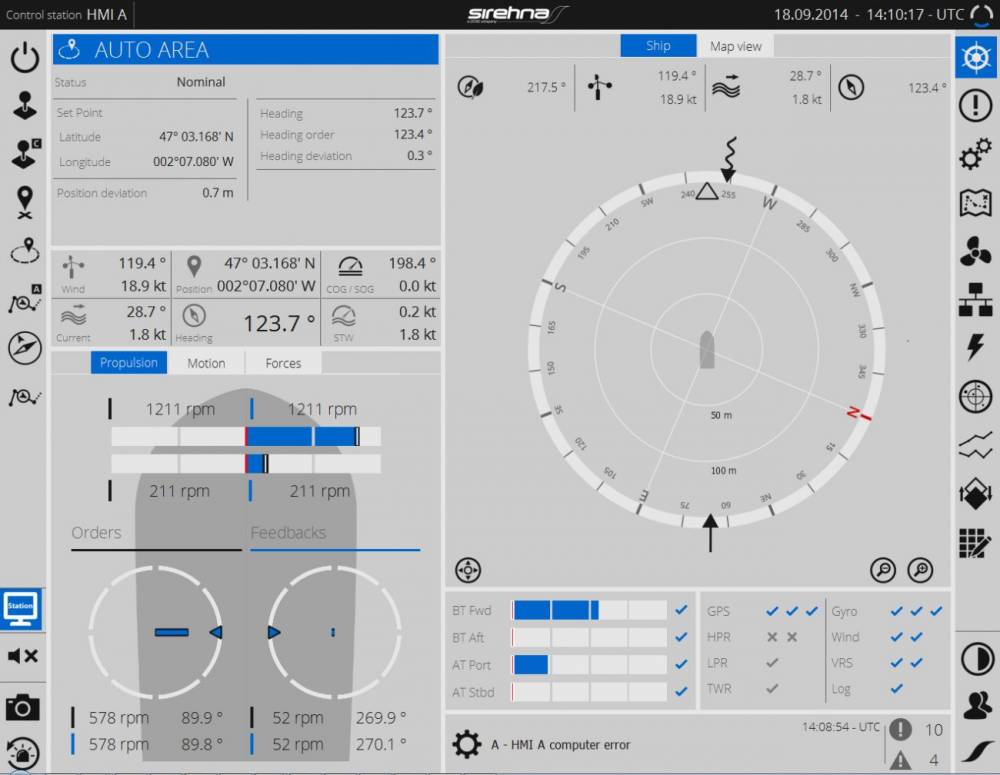Switch to the Map view tab
This screenshot has width=1000, height=775.
tap(735, 47)
